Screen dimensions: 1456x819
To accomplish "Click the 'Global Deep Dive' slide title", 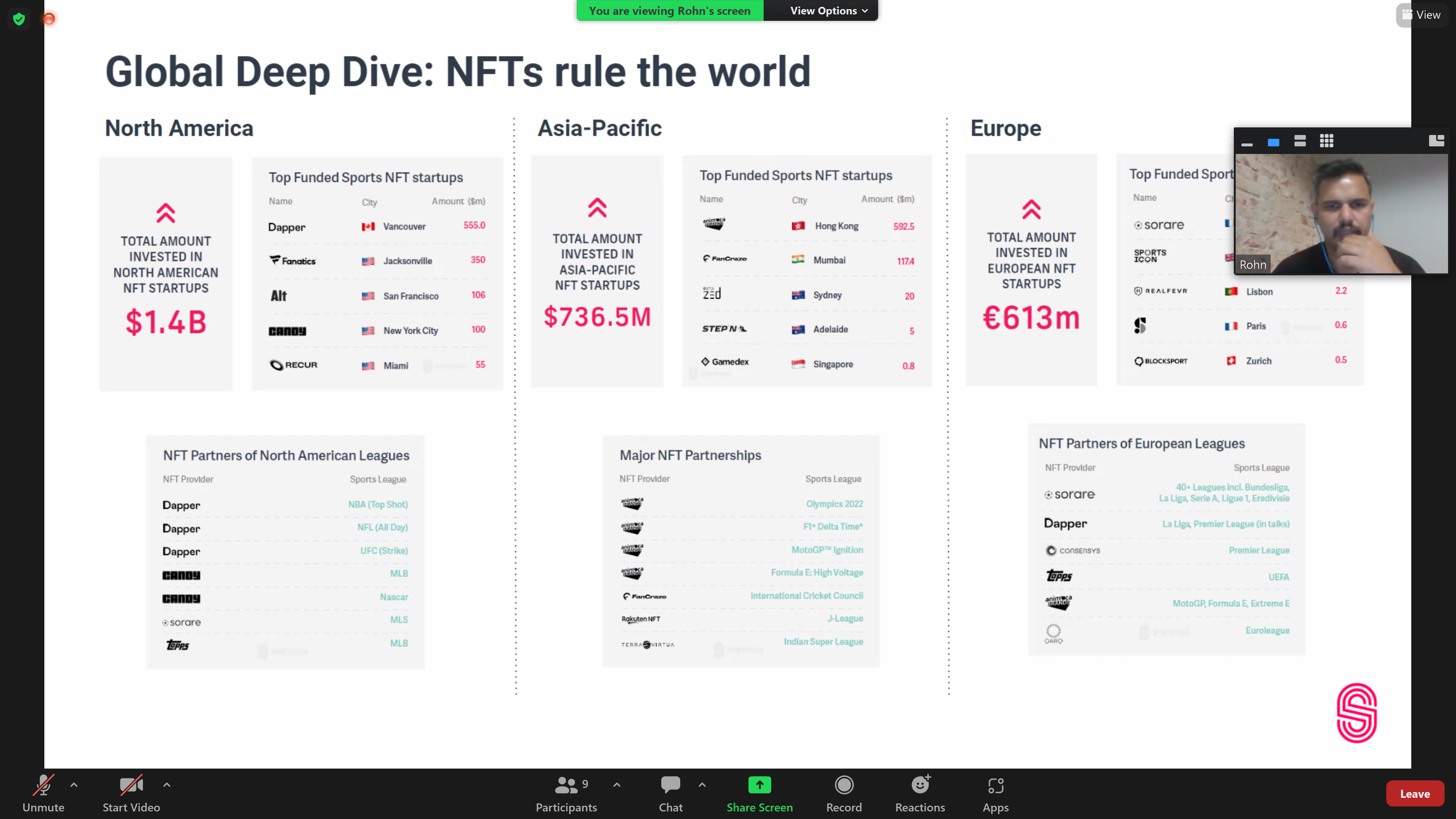I will pyautogui.click(x=458, y=72).
